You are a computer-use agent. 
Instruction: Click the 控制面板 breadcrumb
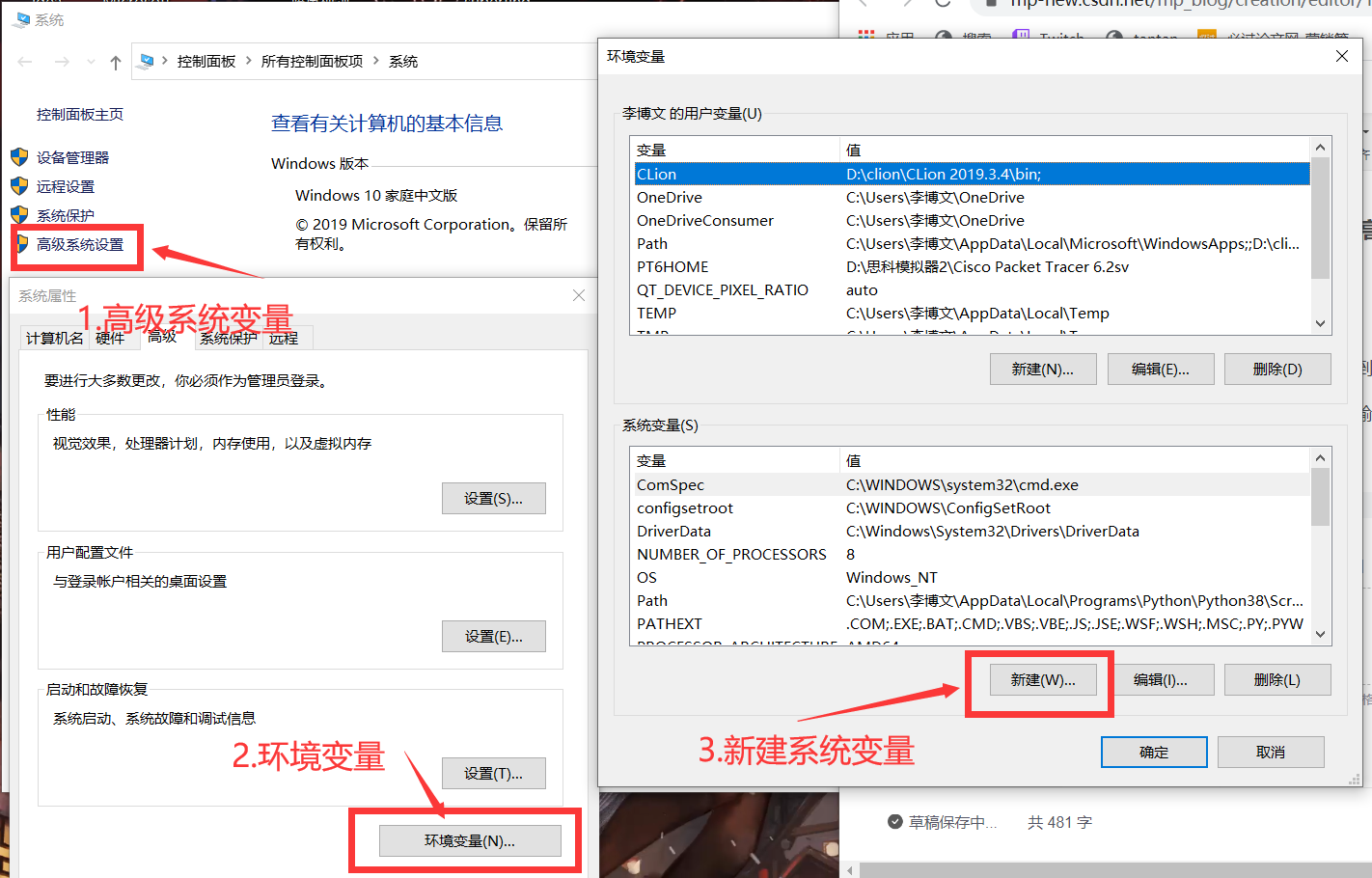point(206,61)
